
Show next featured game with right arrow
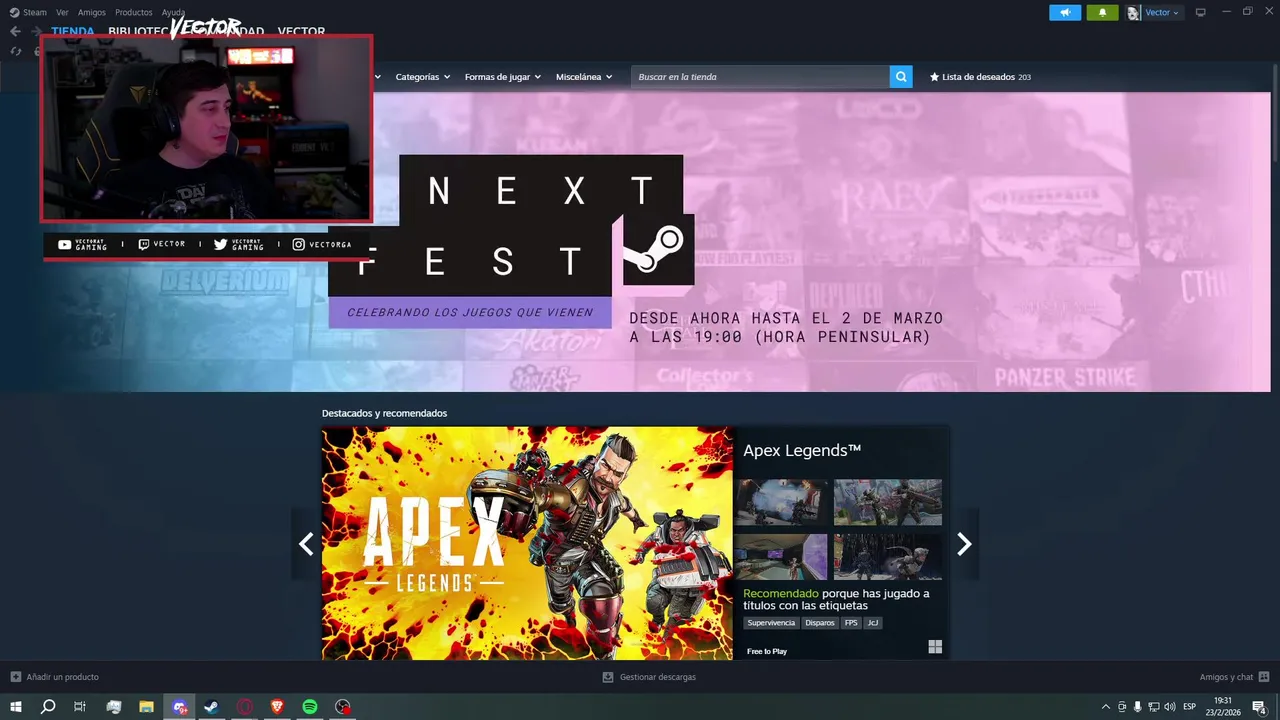[964, 544]
